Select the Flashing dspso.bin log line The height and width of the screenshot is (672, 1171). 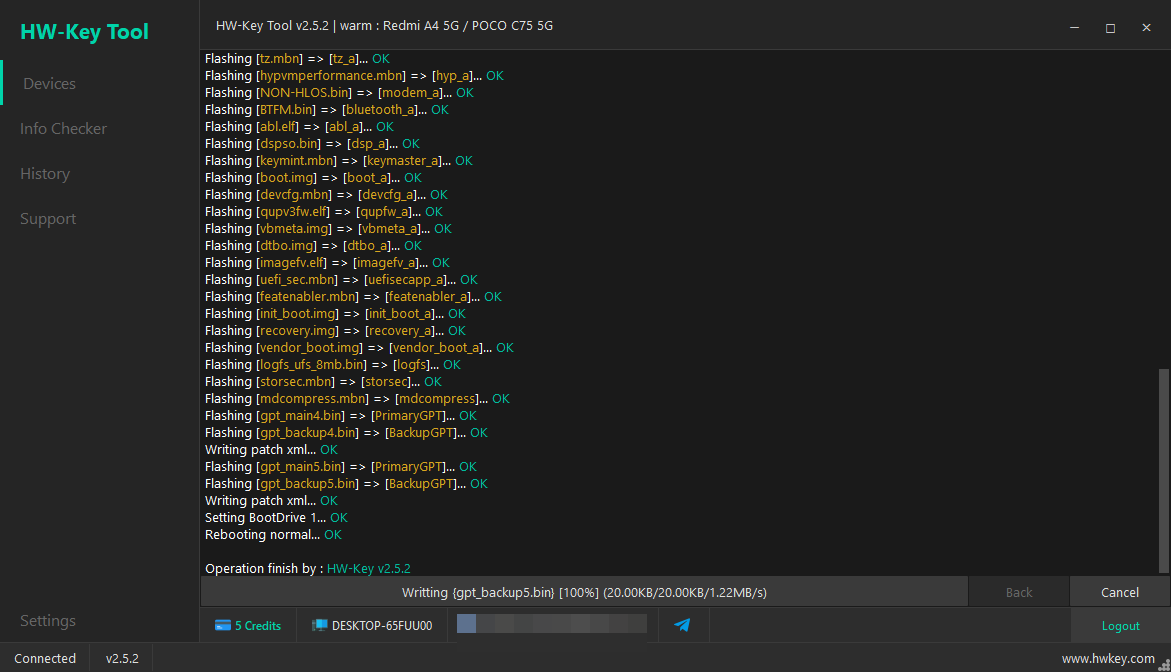(x=312, y=143)
